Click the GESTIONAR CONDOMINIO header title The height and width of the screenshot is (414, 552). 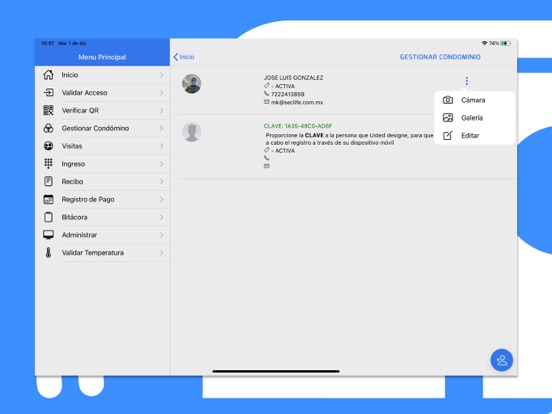(x=440, y=57)
